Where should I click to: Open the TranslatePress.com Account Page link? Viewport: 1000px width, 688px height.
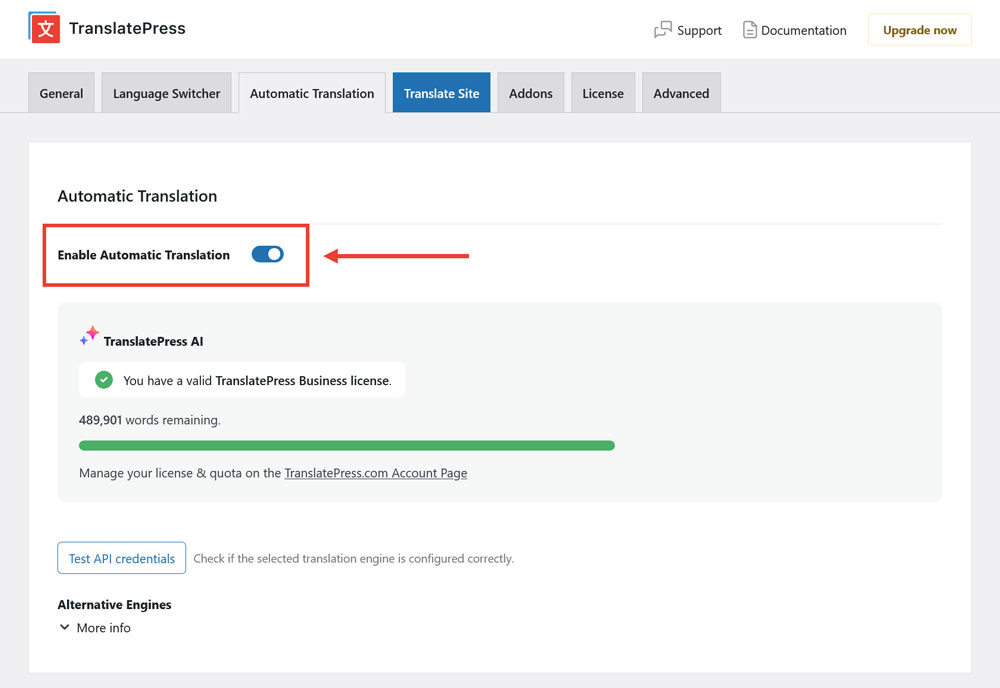pos(376,473)
